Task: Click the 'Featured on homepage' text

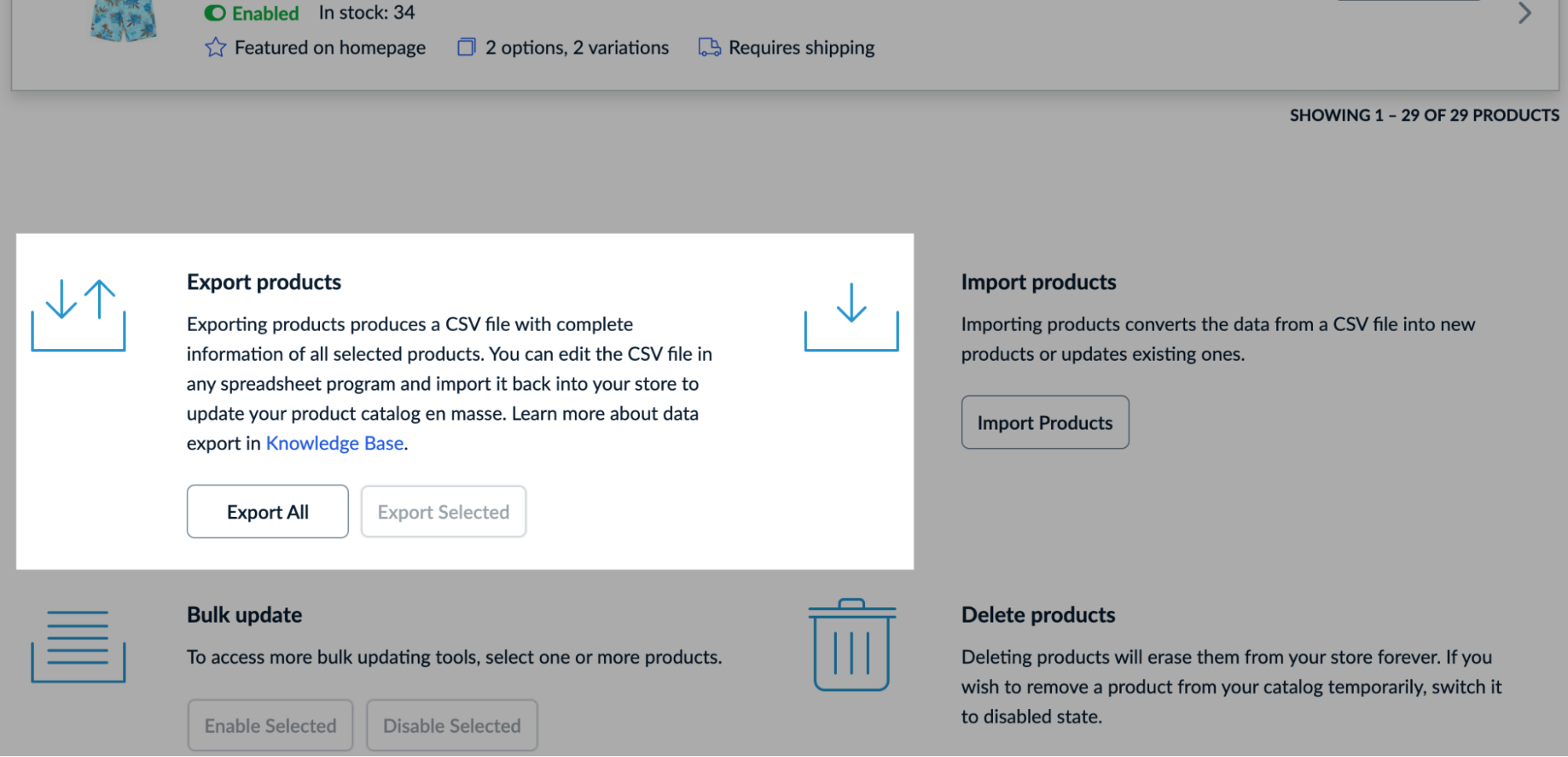Action: click(x=329, y=47)
